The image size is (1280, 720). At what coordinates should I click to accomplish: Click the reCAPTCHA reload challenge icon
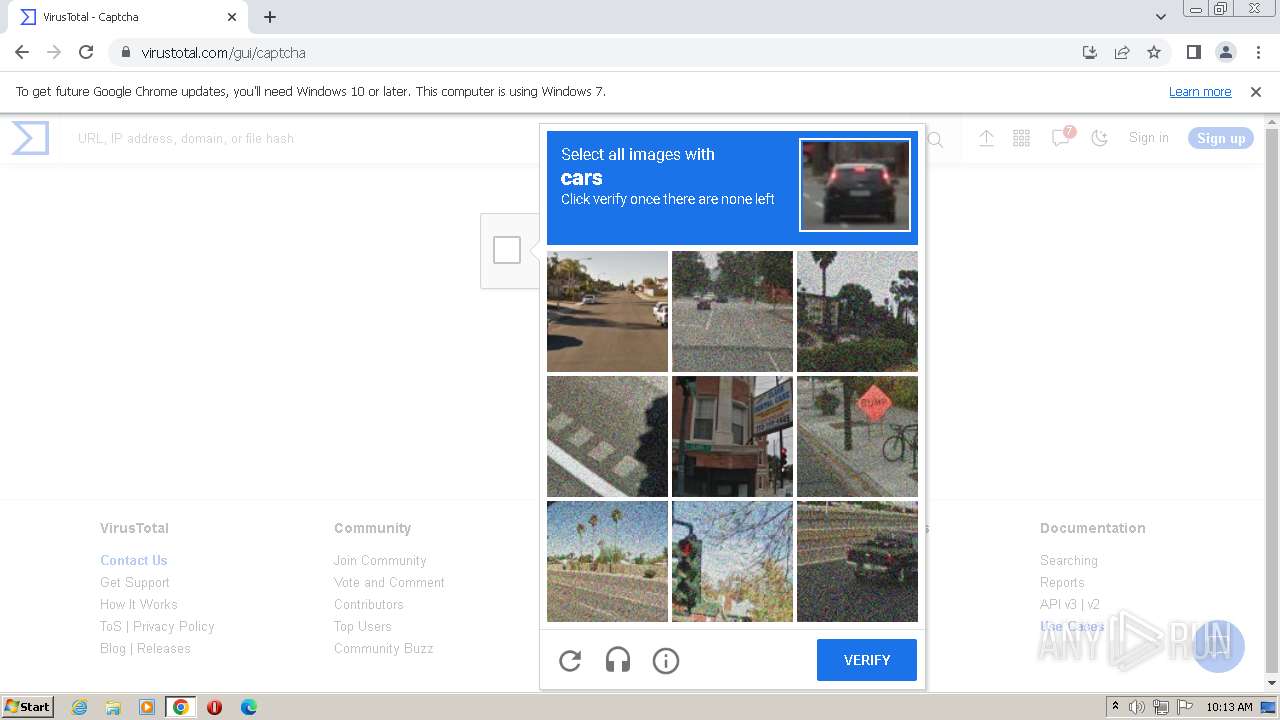click(x=570, y=660)
